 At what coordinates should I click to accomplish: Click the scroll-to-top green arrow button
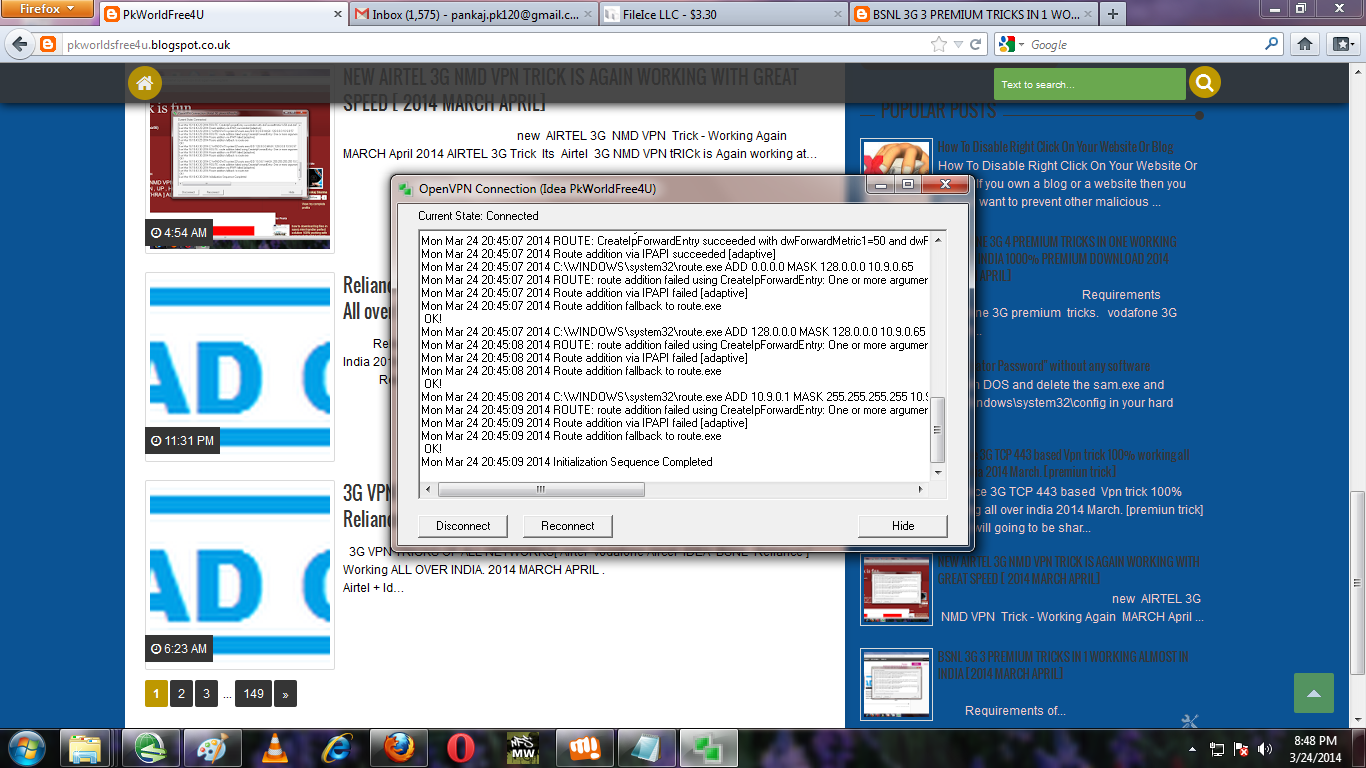click(1314, 693)
